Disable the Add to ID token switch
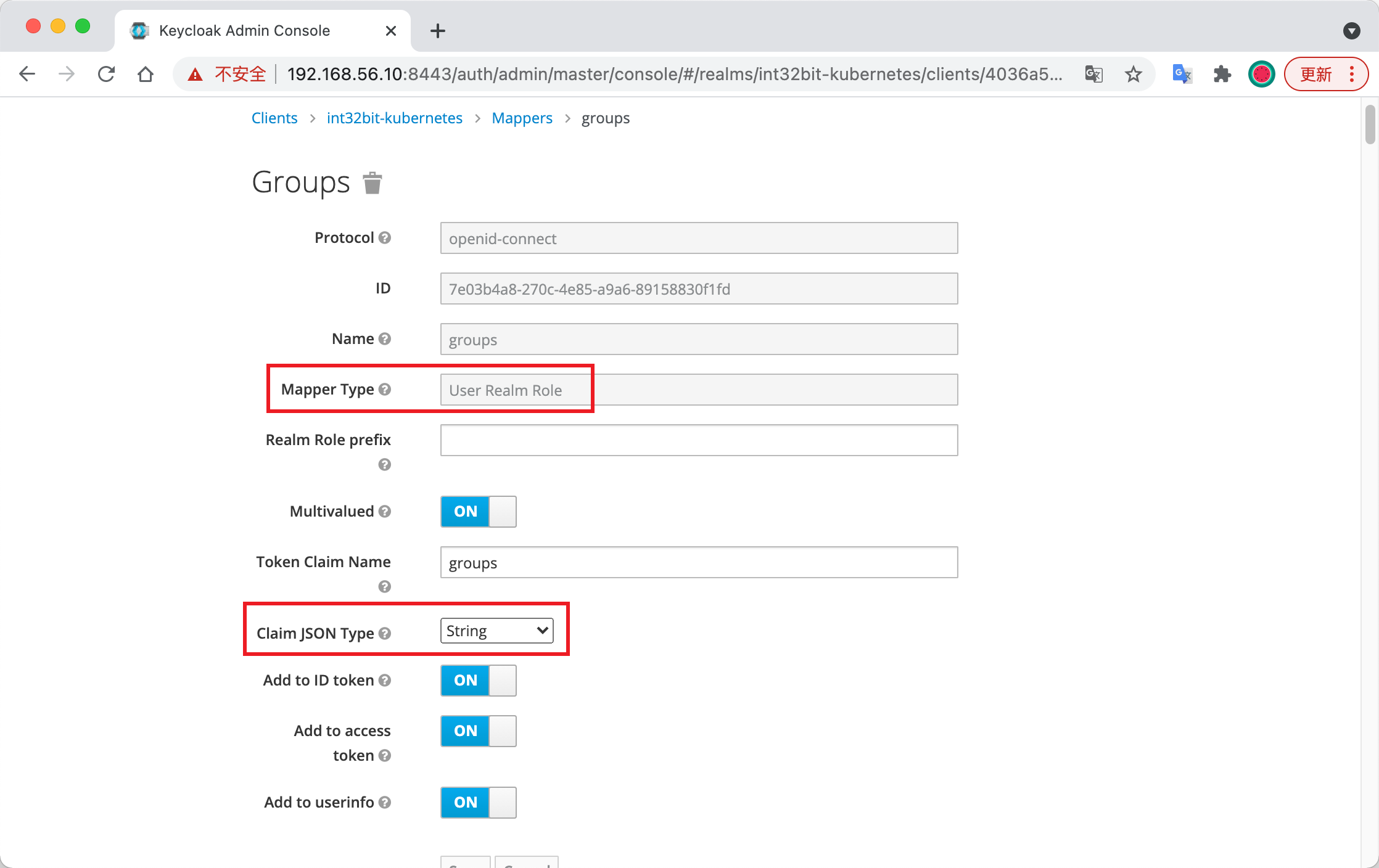Viewport: 1379px width, 868px height. pyautogui.click(x=478, y=681)
